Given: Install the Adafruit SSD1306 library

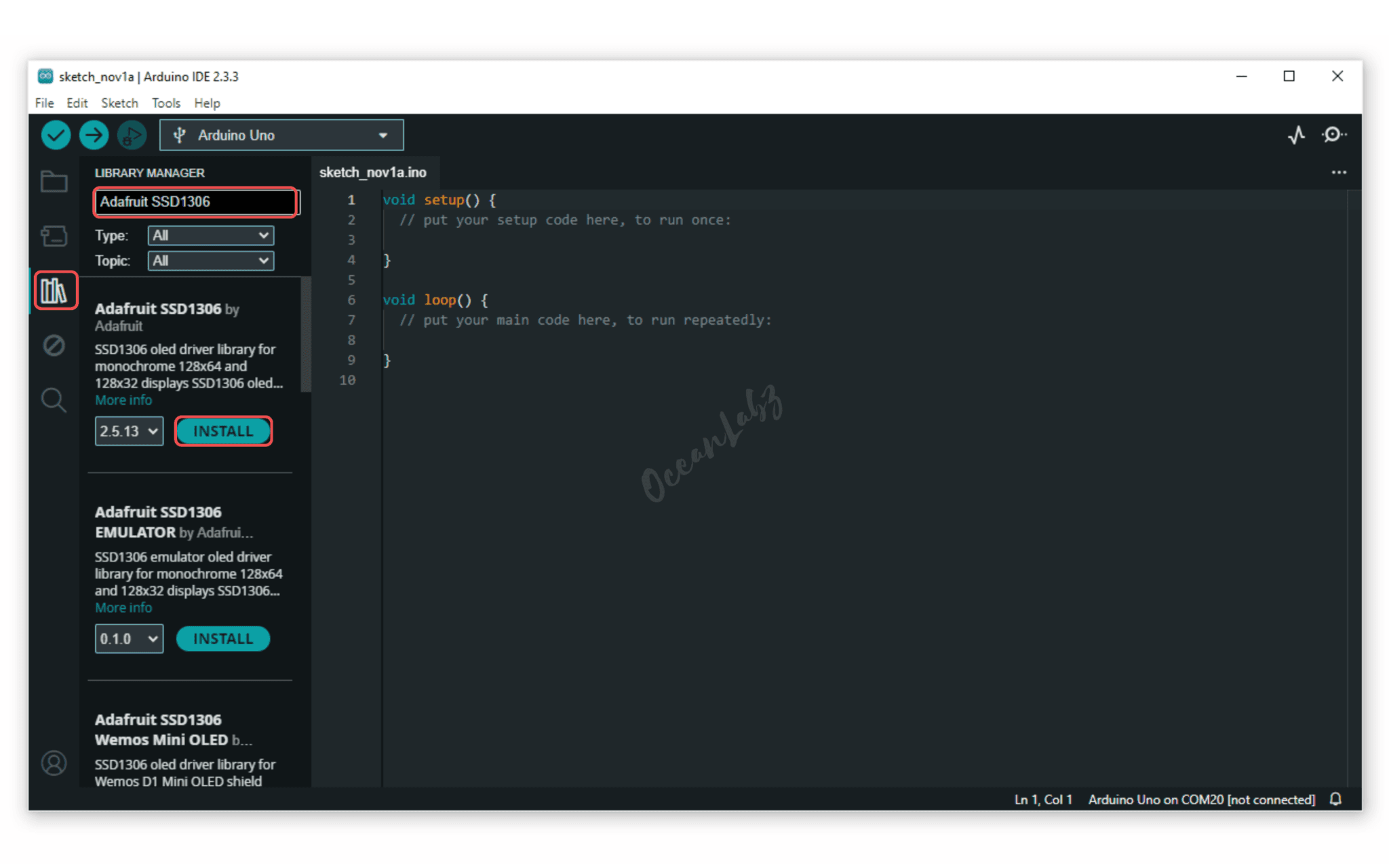Looking at the screenshot, I should click(x=223, y=431).
